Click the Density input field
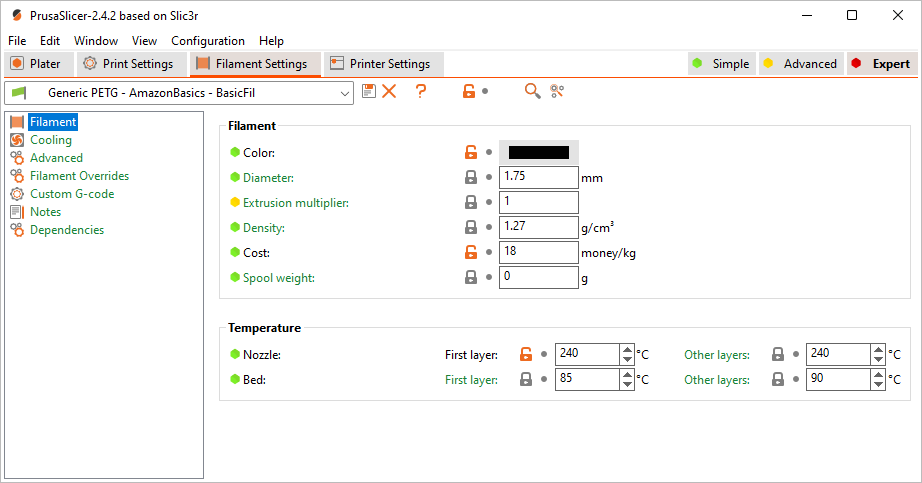 [x=539, y=227]
